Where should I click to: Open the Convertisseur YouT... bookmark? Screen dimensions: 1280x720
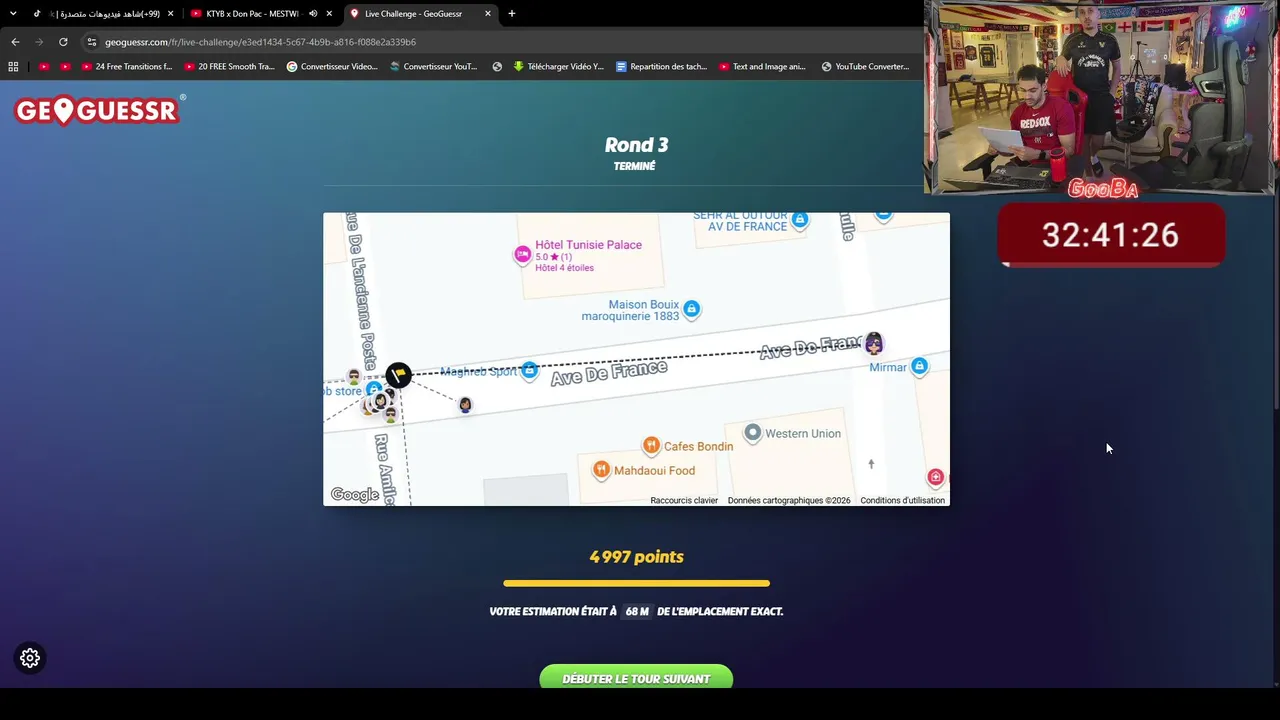tap(434, 67)
